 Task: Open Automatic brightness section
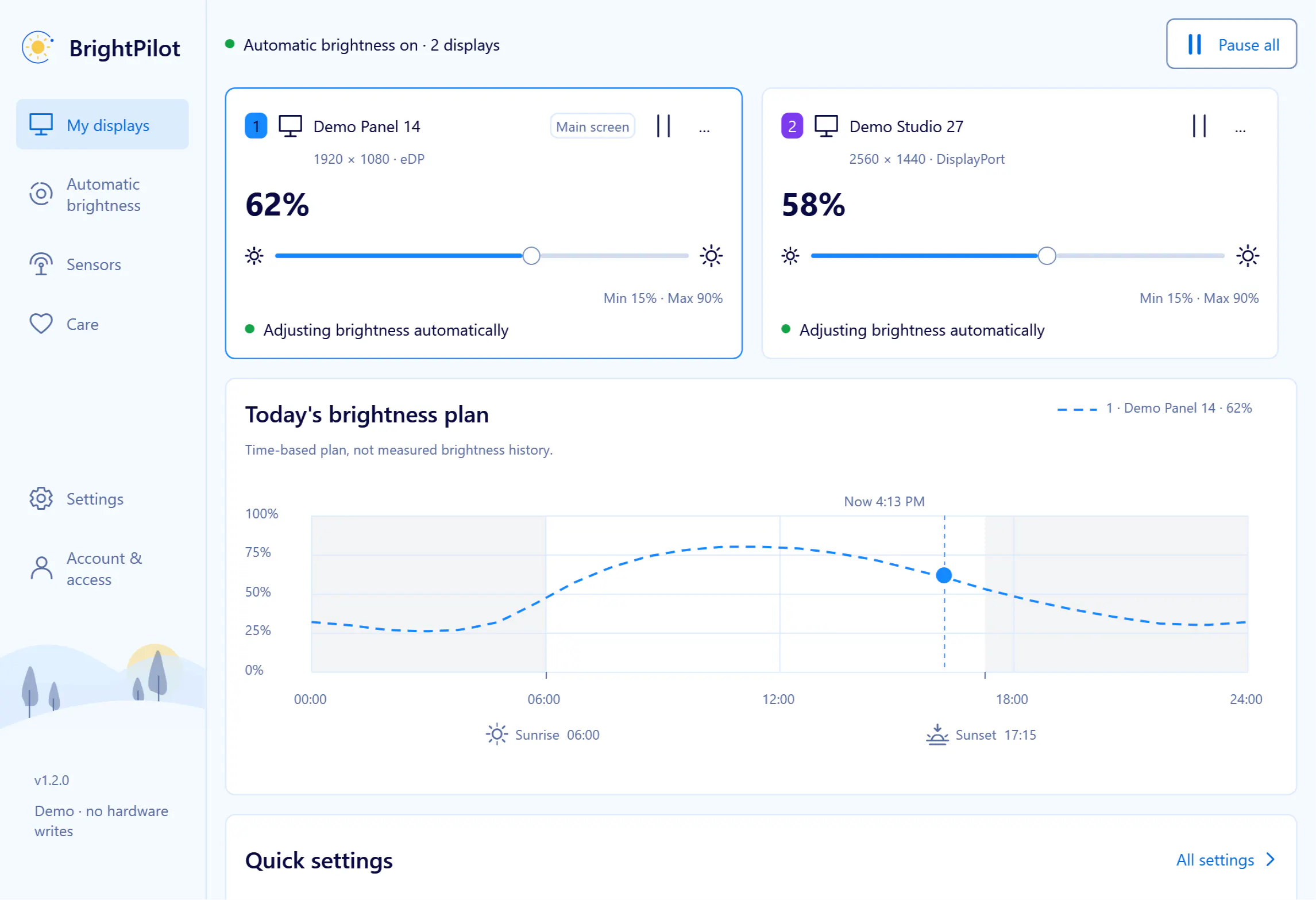tap(102, 194)
